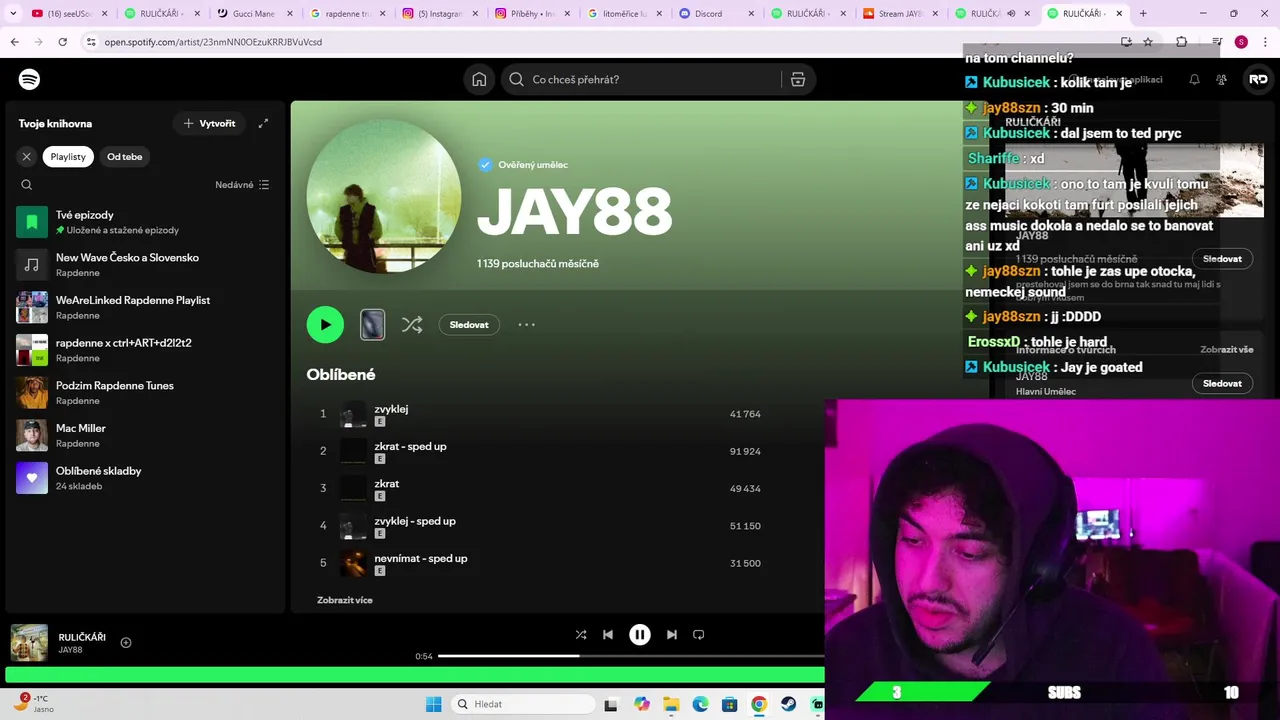The image size is (1280, 720).
Task: Skip to the next track
Action: pyautogui.click(x=672, y=634)
